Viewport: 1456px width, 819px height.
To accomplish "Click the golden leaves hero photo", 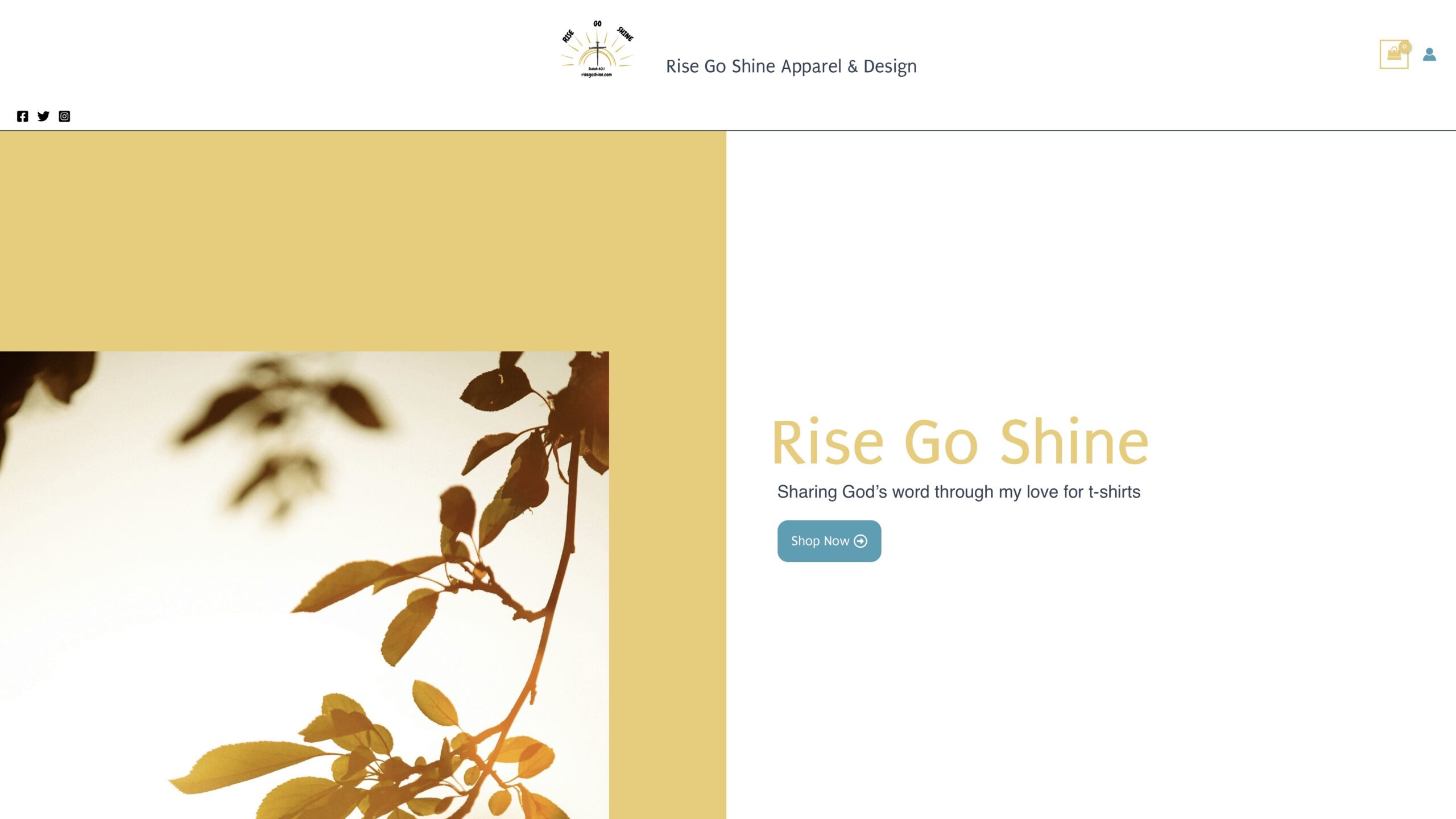I will (x=304, y=585).
